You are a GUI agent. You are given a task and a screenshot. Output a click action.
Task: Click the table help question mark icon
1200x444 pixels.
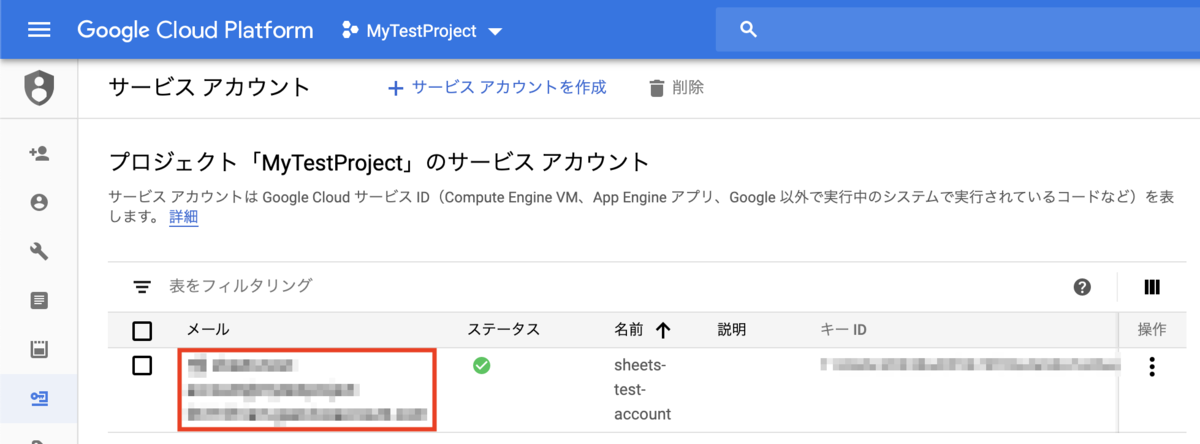coord(1082,287)
